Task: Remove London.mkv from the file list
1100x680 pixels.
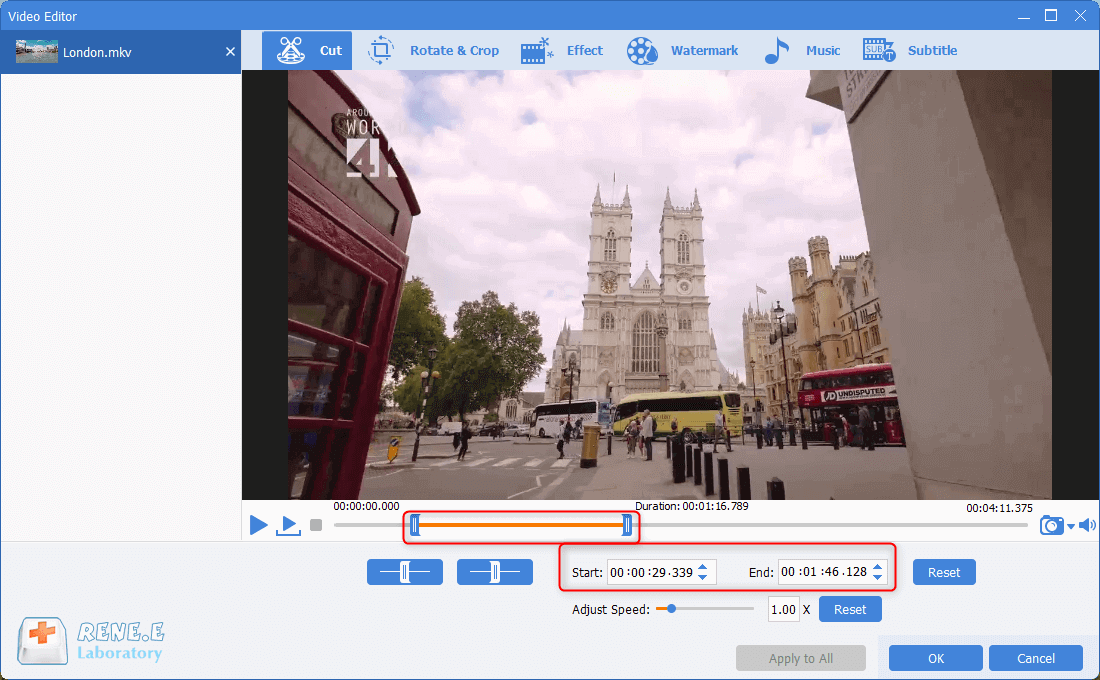Action: pos(230,52)
